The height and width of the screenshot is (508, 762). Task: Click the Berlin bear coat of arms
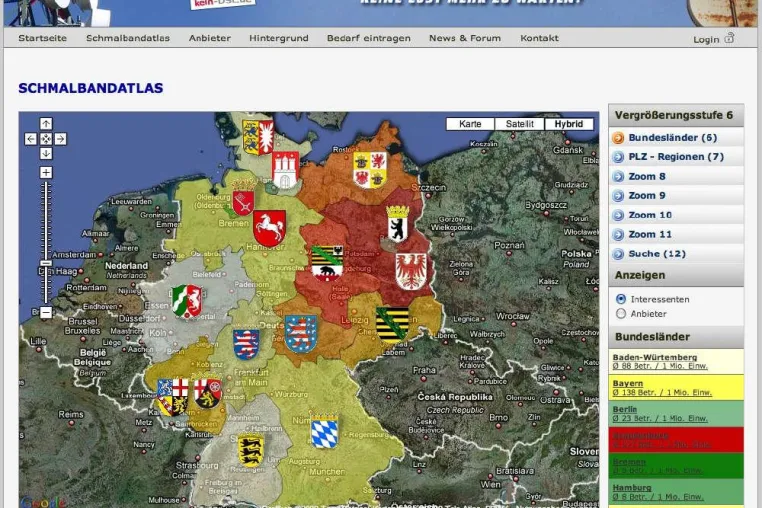pyautogui.click(x=398, y=224)
